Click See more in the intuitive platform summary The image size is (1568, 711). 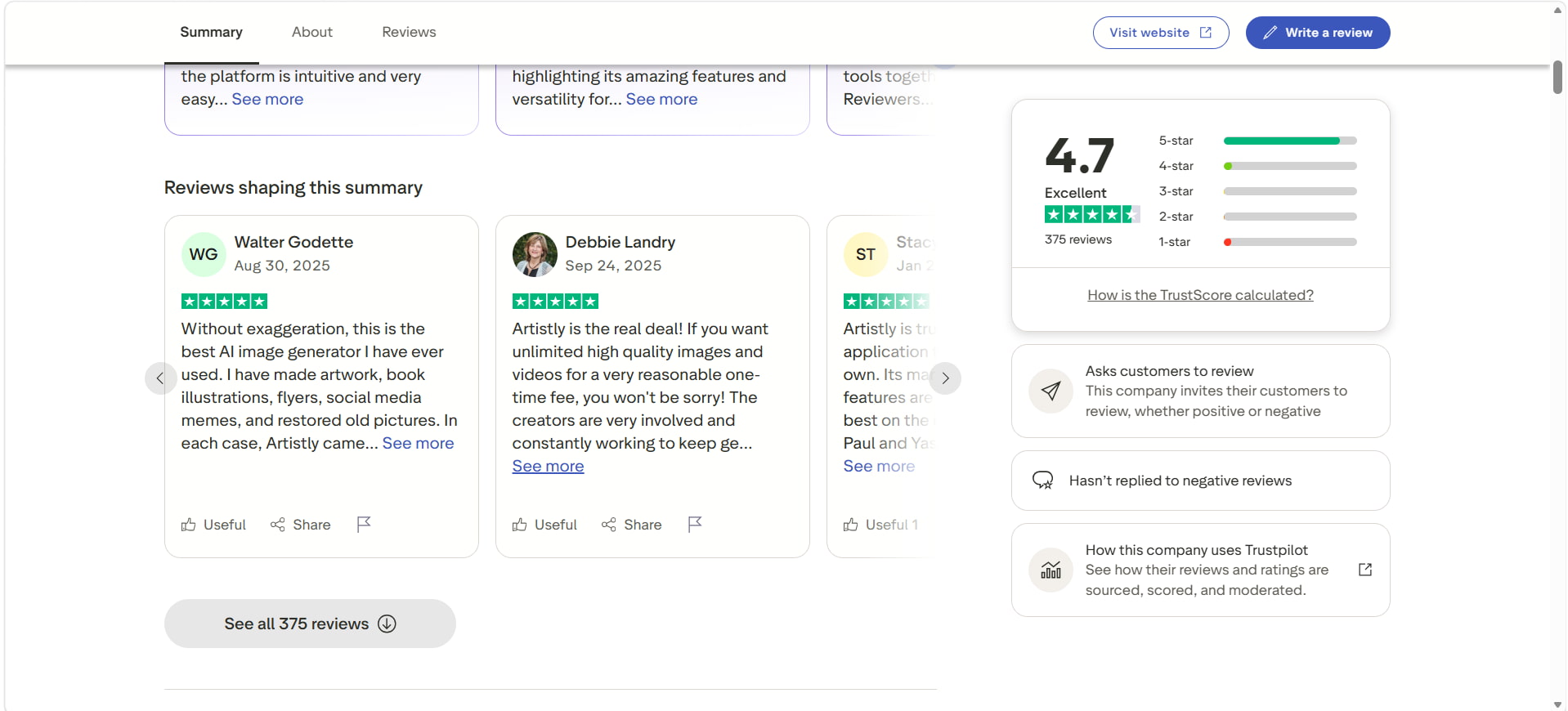tap(267, 99)
